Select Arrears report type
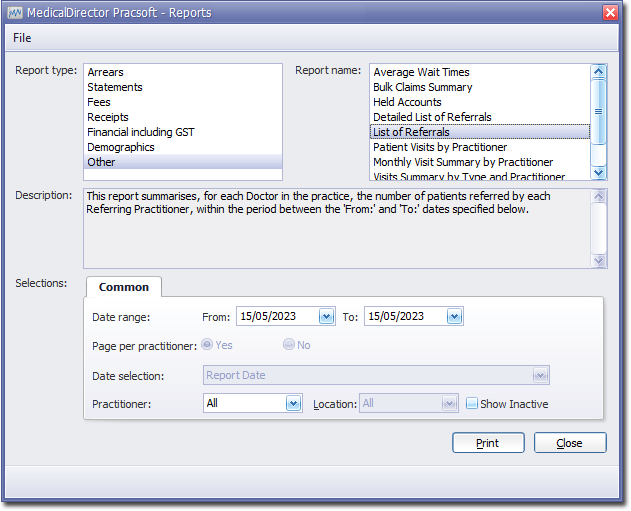This screenshot has width=631, height=511. click(106, 72)
